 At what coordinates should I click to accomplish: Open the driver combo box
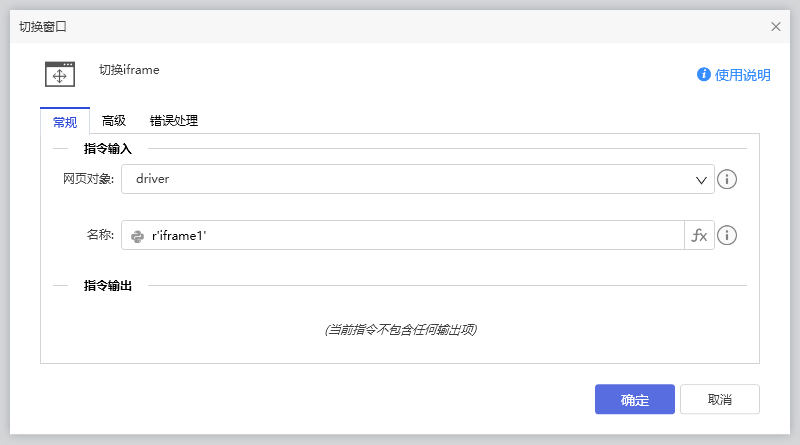click(410, 180)
